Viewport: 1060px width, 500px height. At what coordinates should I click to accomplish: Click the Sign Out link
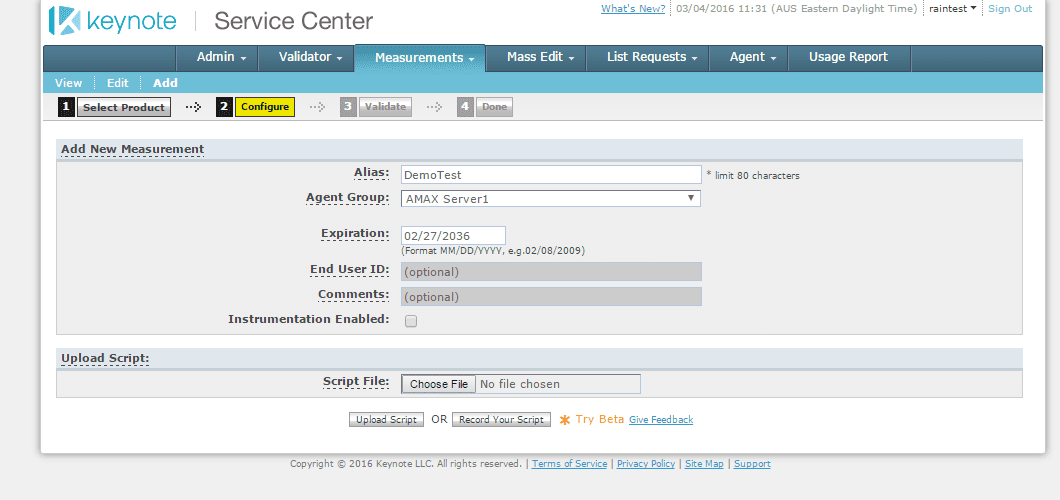click(x=1010, y=9)
